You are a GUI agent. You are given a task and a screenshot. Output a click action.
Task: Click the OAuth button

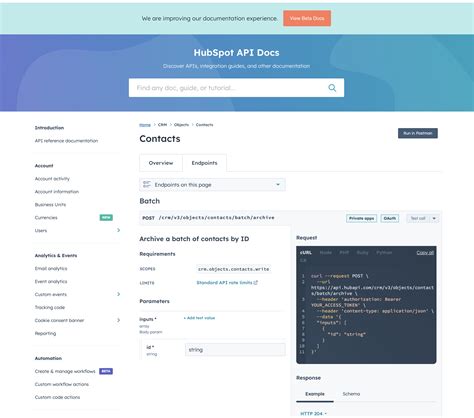pyautogui.click(x=390, y=218)
